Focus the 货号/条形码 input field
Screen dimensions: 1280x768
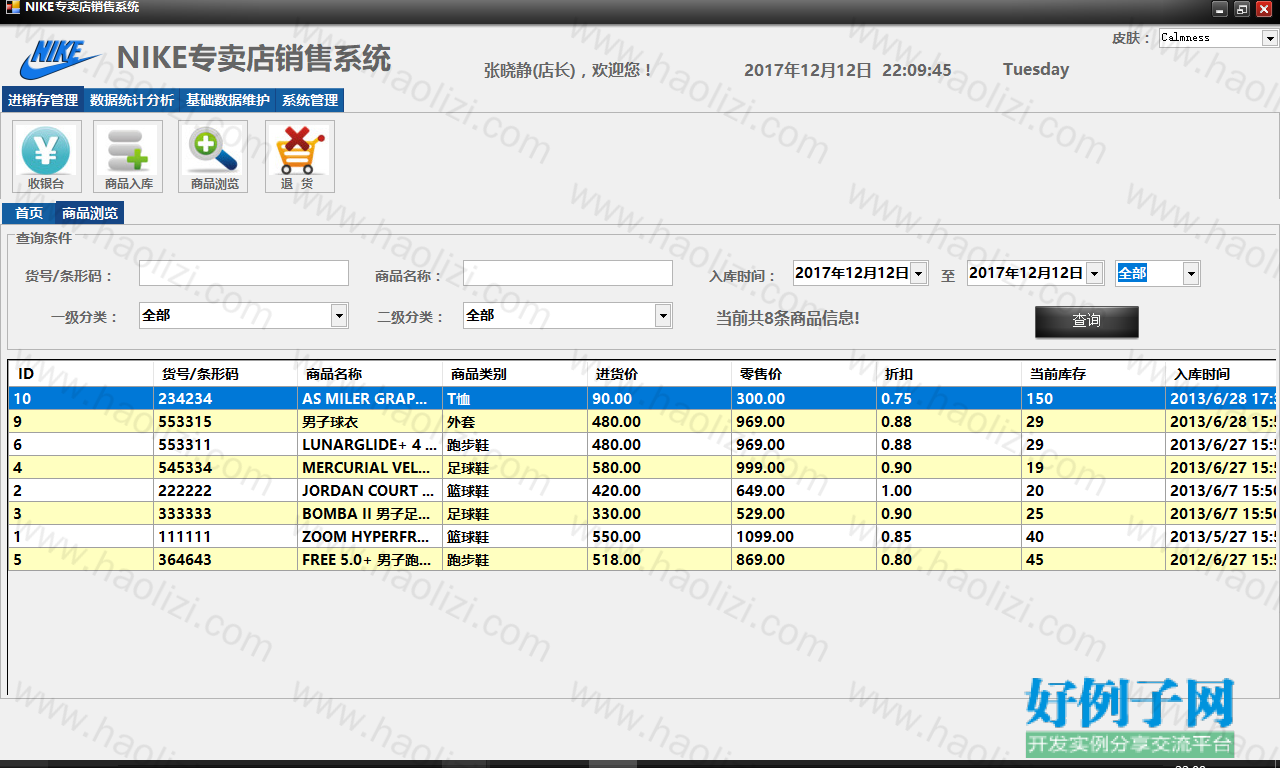point(244,273)
